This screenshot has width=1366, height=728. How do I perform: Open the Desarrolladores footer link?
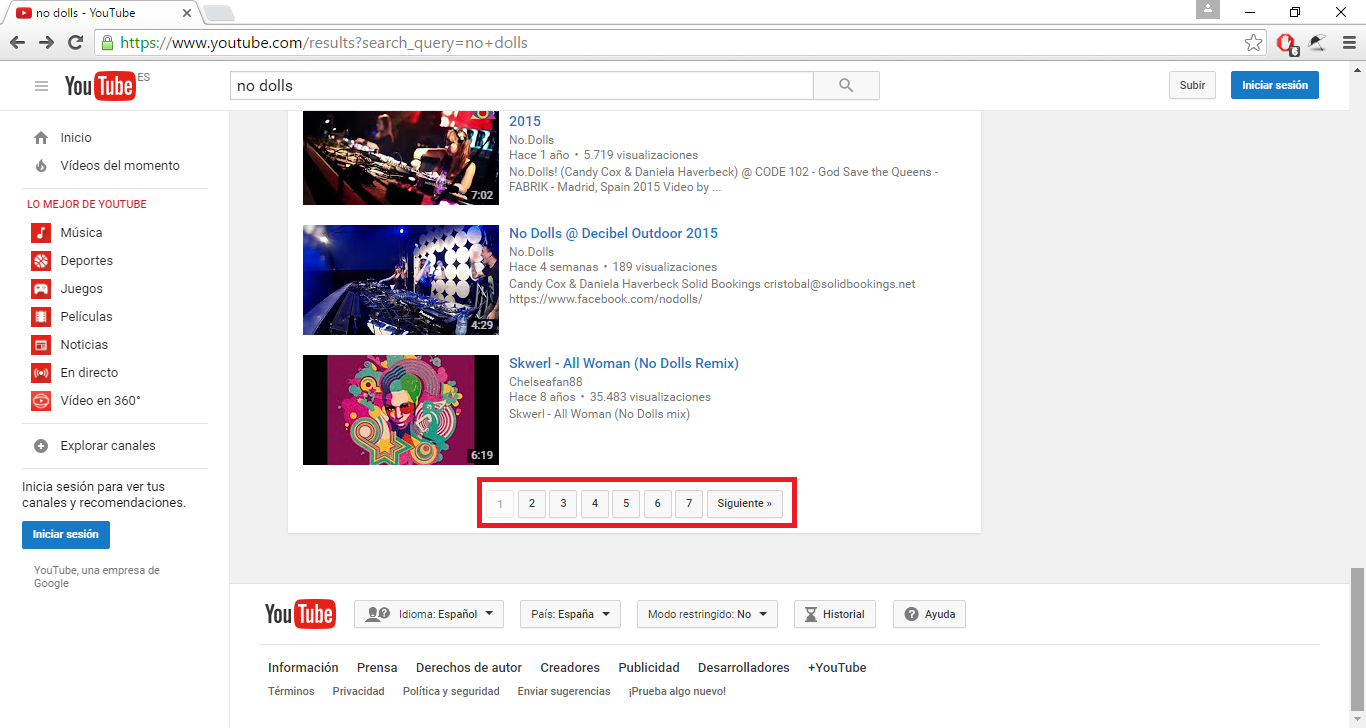[744, 668]
